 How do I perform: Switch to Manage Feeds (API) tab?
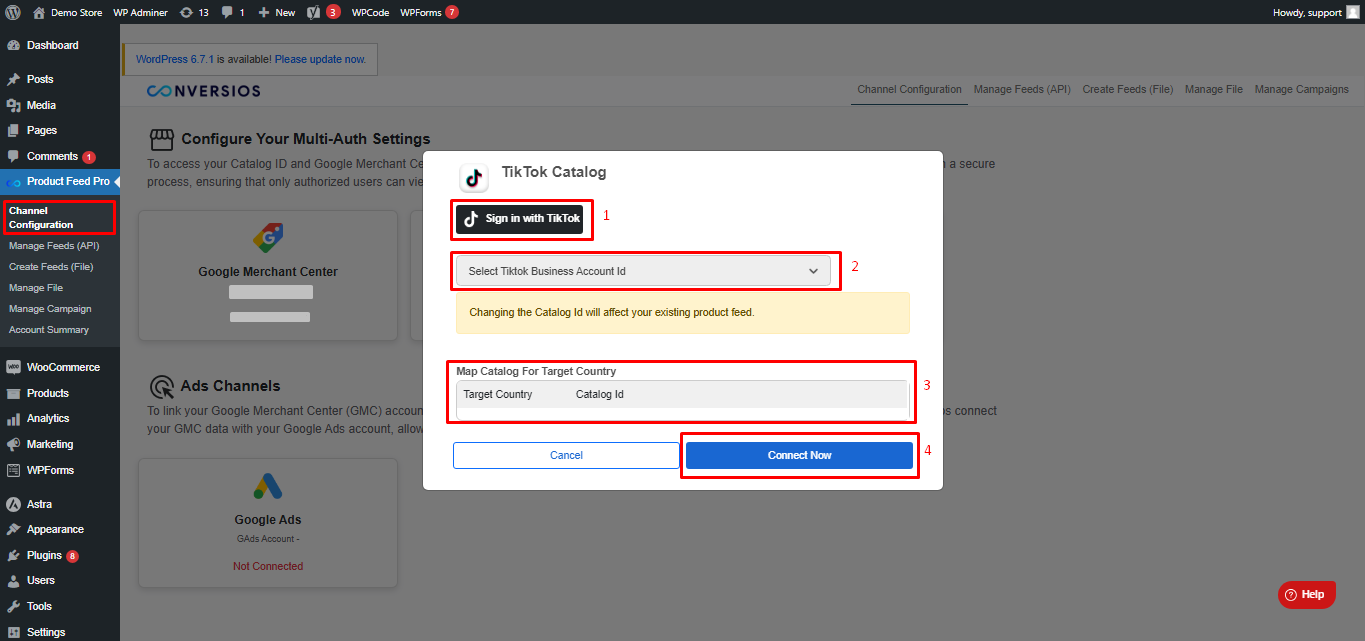pos(1022,89)
